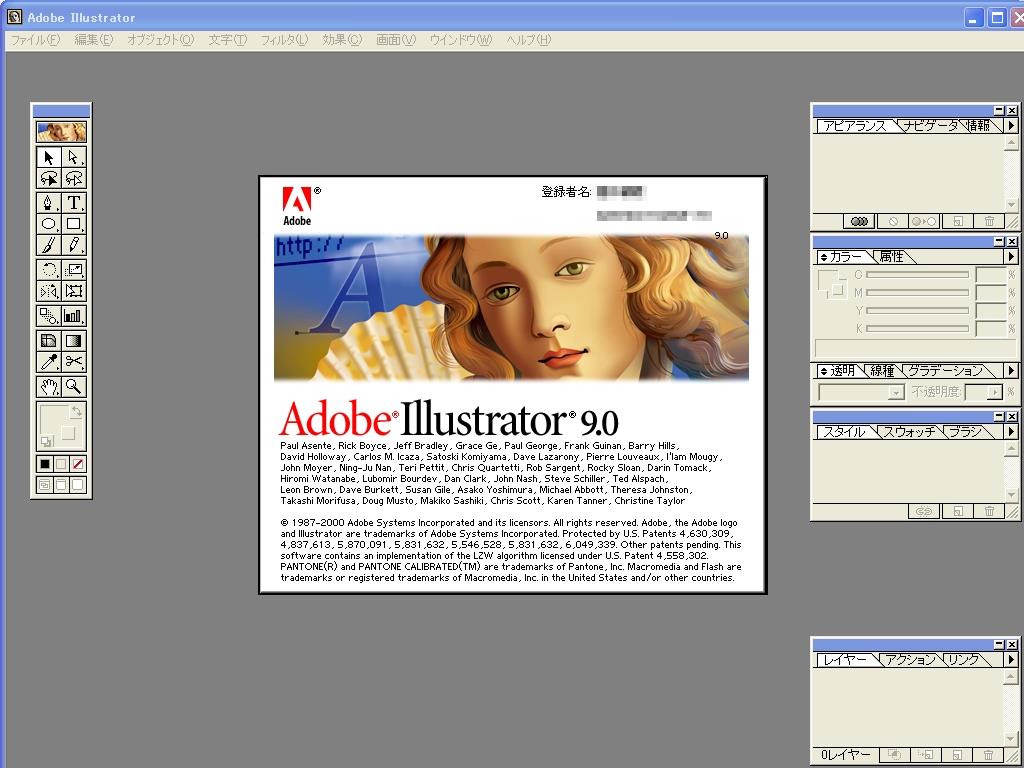The height and width of the screenshot is (768, 1024).
Task: Dismiss the Illustrator 9.0 splash screen
Action: click(513, 385)
